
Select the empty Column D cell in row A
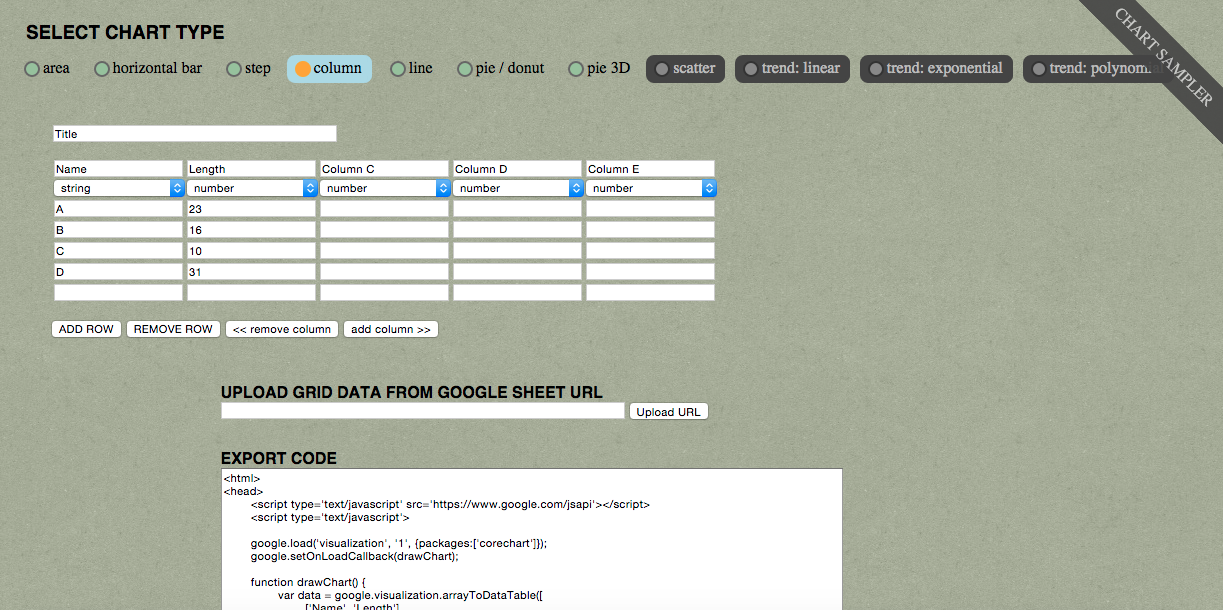(518, 210)
